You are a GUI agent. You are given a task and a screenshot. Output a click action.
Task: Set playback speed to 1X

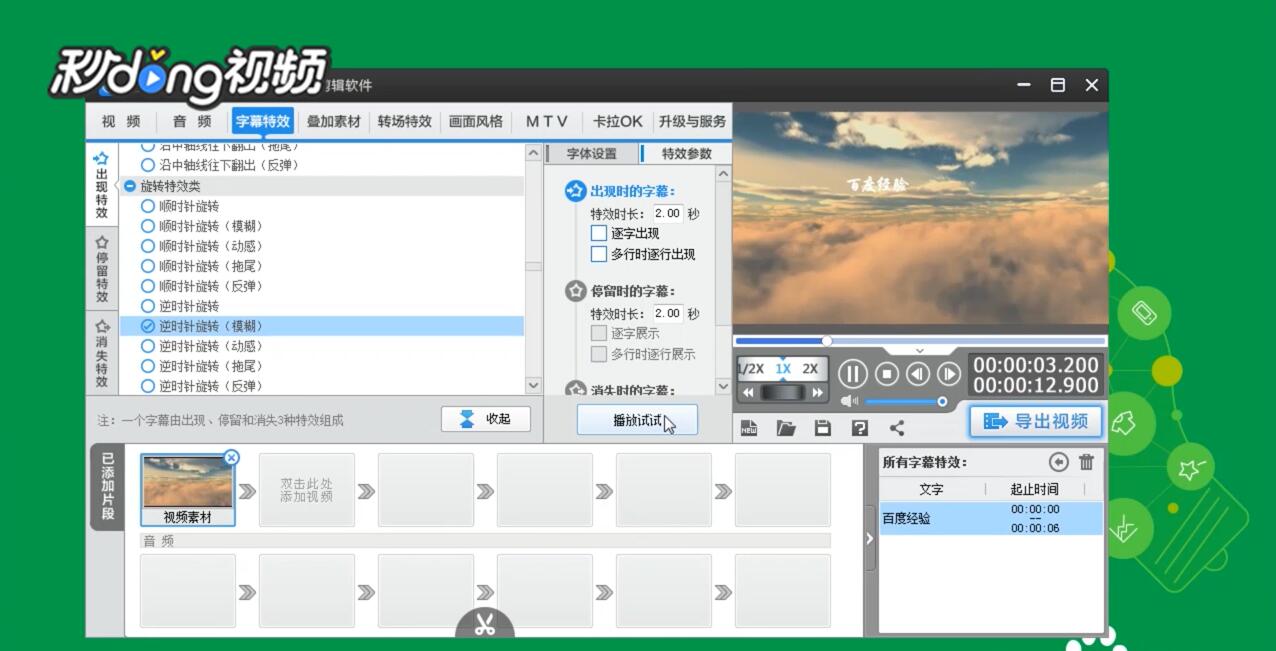[x=783, y=368]
